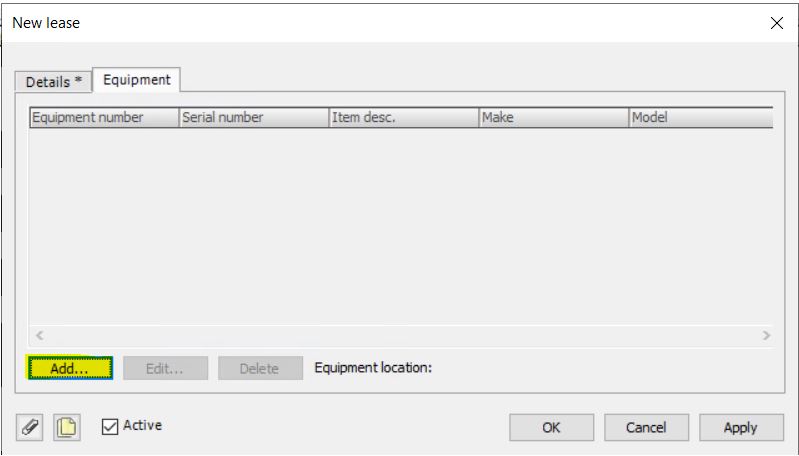Click the notes page icon button
The image size is (799, 456).
(67, 427)
